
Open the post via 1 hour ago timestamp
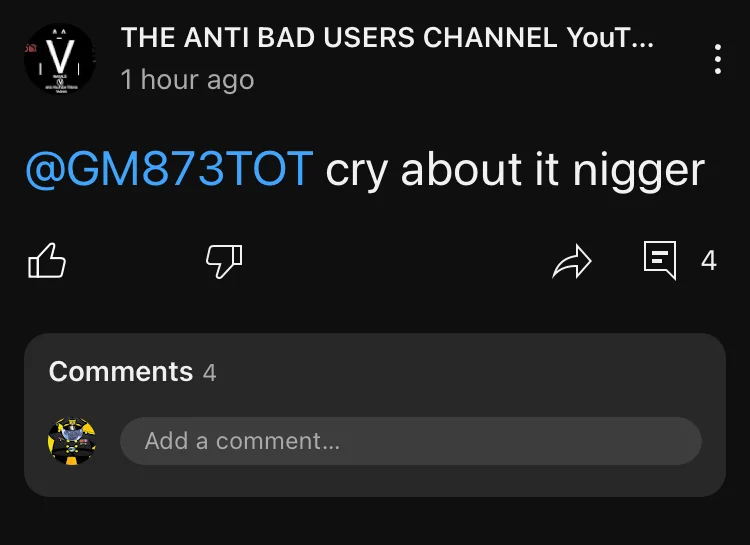(x=187, y=79)
